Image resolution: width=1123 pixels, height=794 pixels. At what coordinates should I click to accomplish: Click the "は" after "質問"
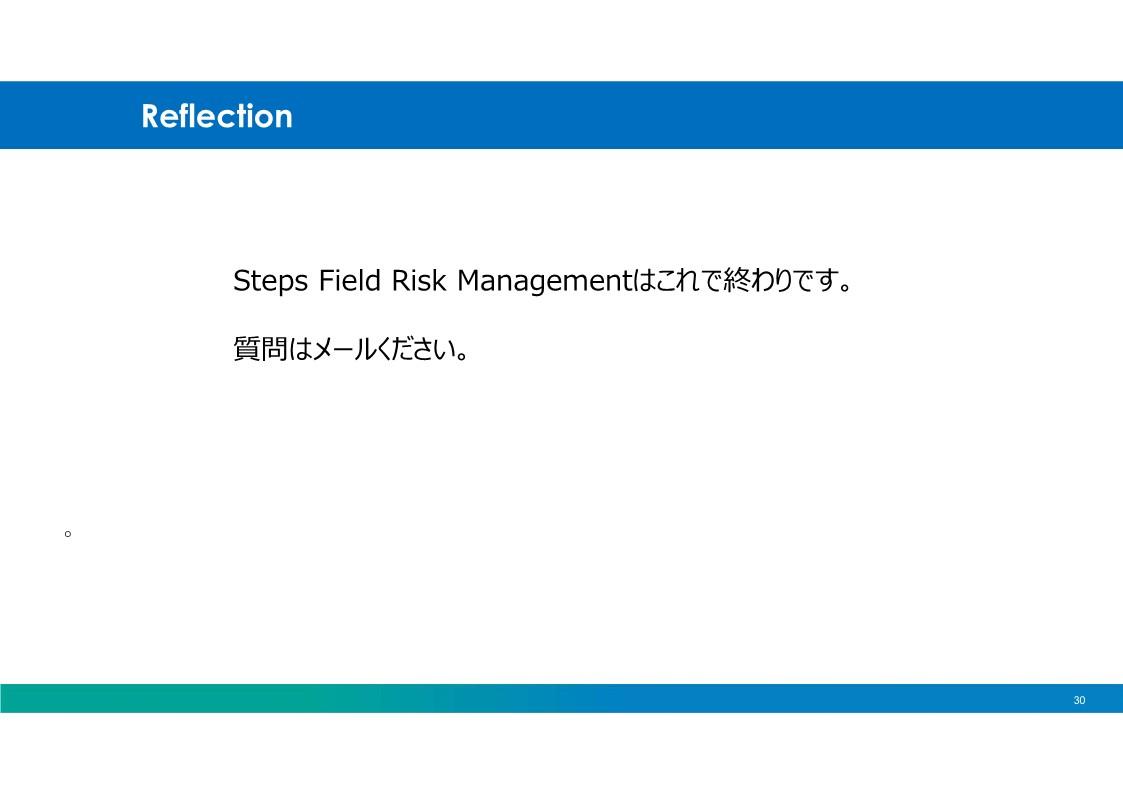(x=301, y=349)
